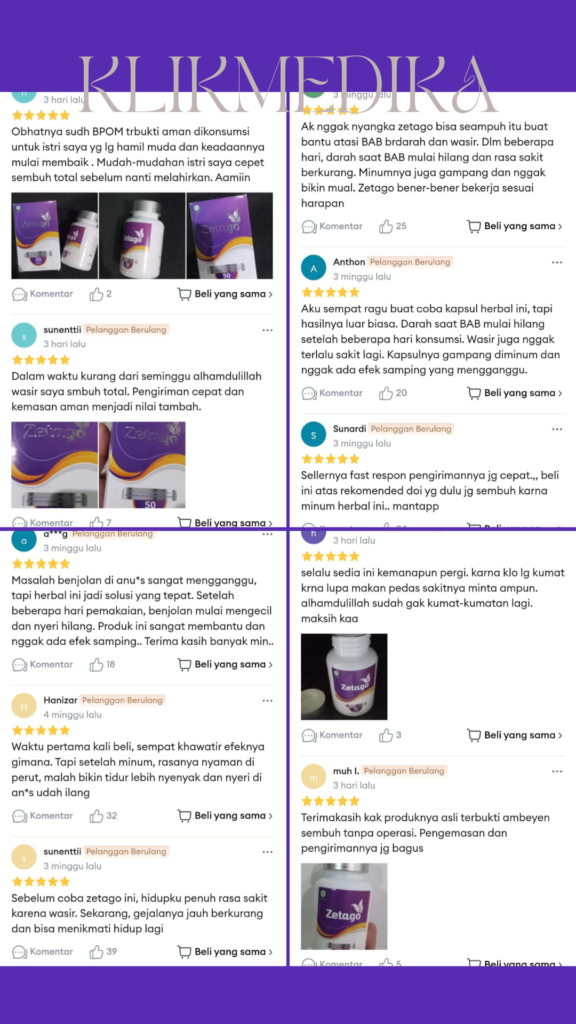Viewport: 576px width, 1024px height.
Task: Open three-dot menu on Anthon's review
Action: pyautogui.click(x=556, y=263)
